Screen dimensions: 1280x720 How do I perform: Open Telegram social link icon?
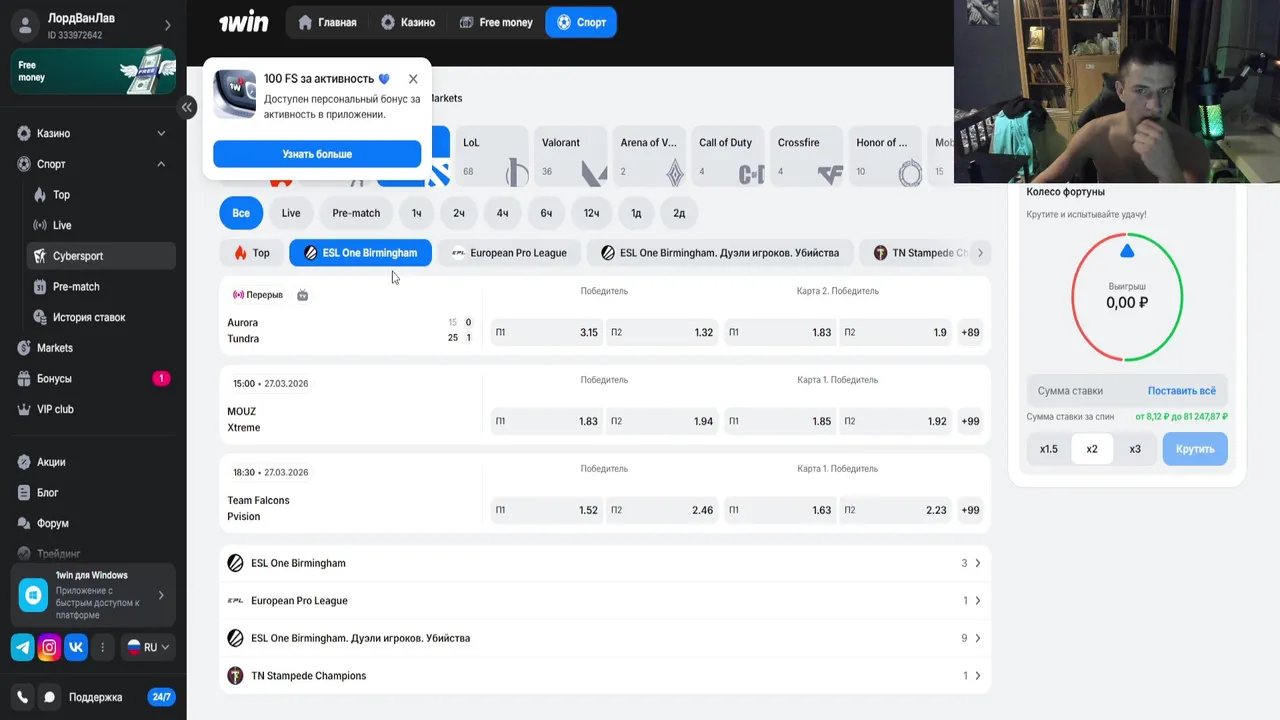click(x=22, y=647)
